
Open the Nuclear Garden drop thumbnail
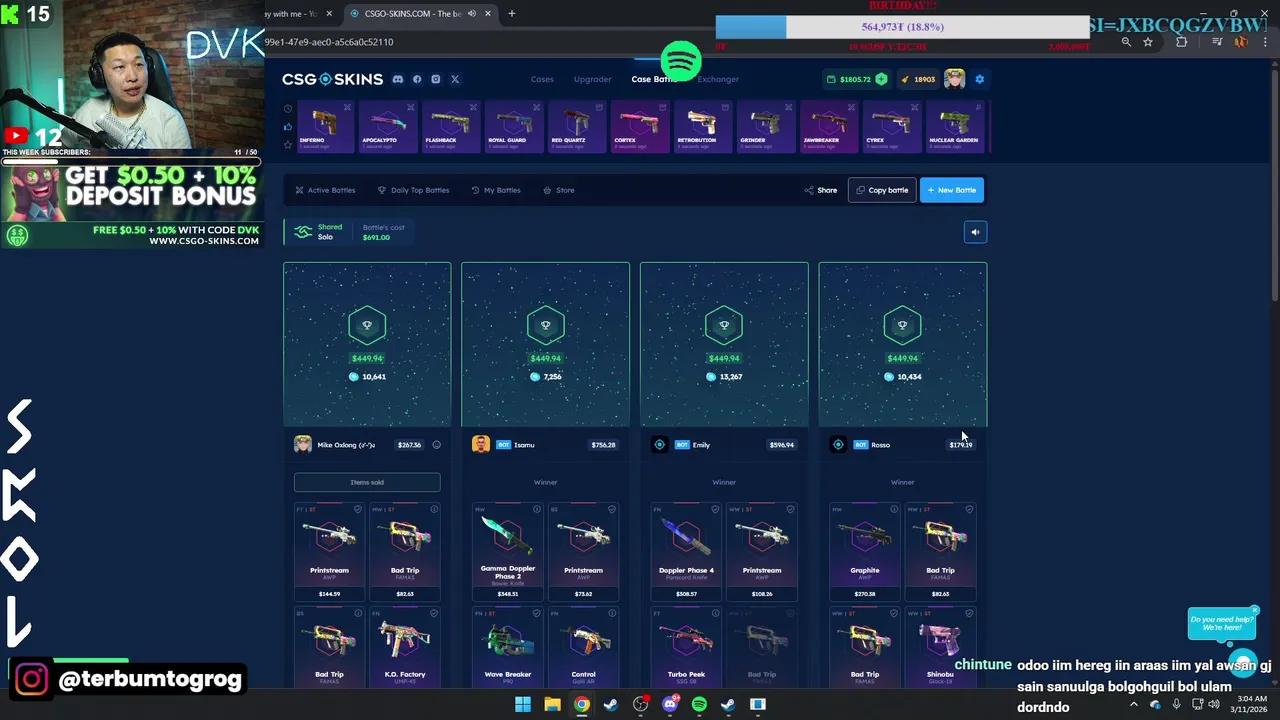(954, 127)
